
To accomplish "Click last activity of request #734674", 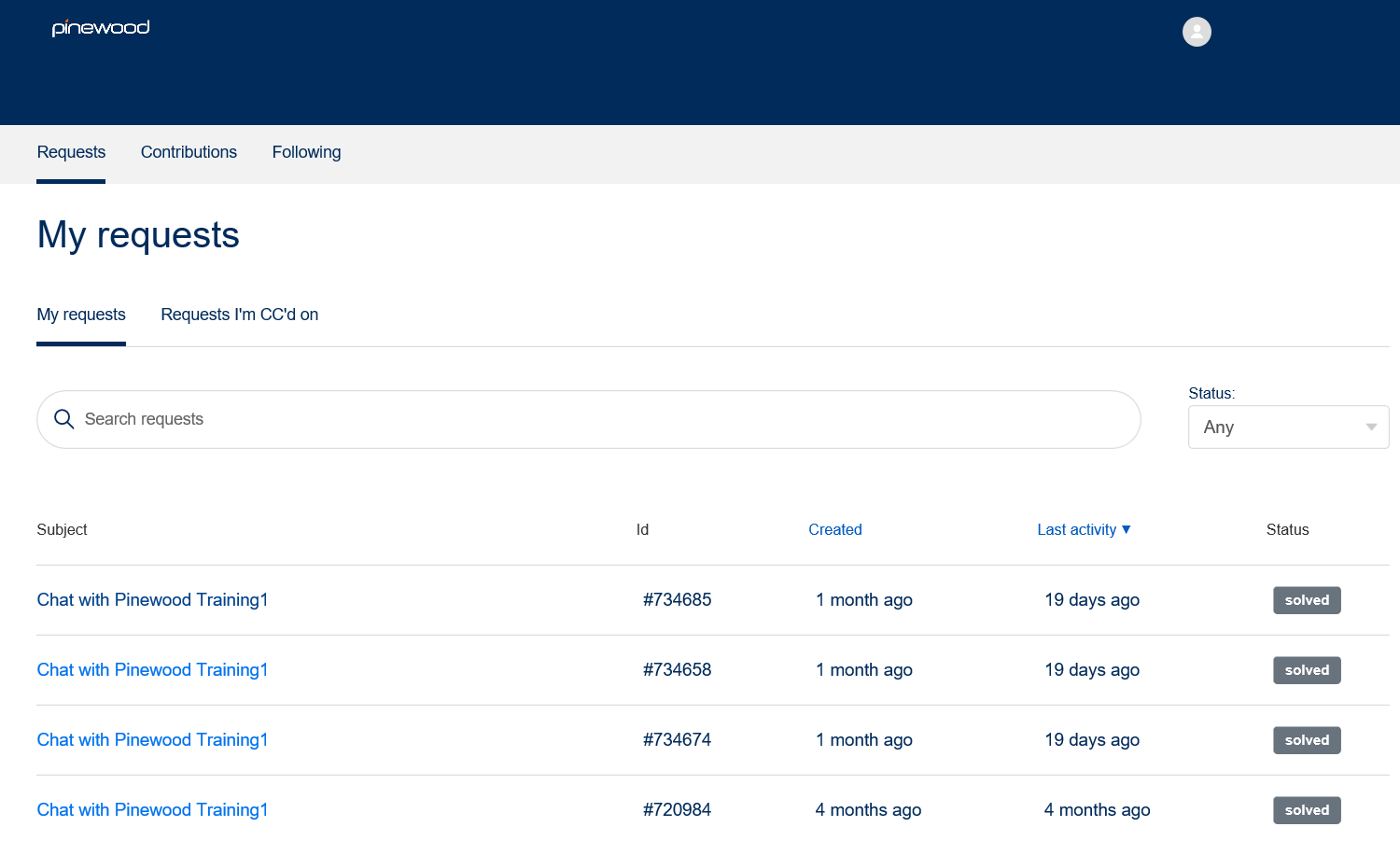I will coord(1092,740).
